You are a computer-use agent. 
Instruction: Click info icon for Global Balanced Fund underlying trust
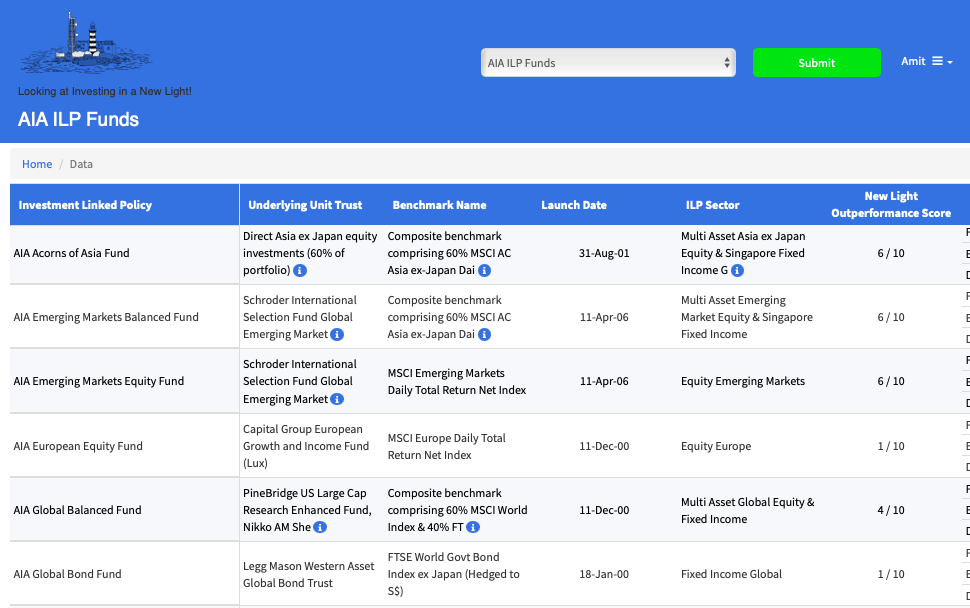point(320,527)
